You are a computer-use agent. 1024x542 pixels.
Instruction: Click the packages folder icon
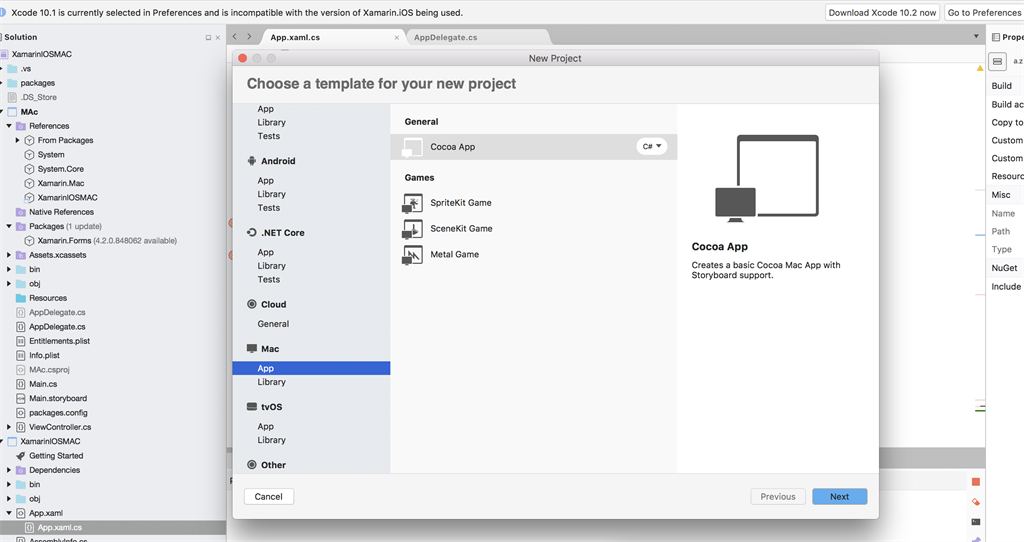[12, 83]
